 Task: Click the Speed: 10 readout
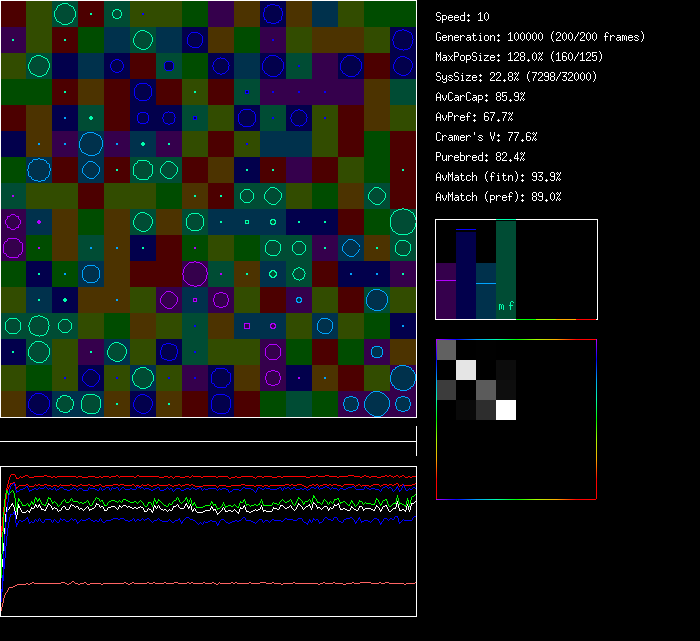[x=463, y=17]
